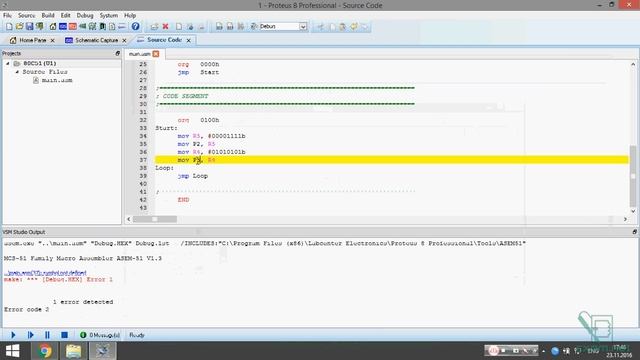The width and height of the screenshot is (640, 360).
Task: Open the Source menu
Action: coord(27,16)
